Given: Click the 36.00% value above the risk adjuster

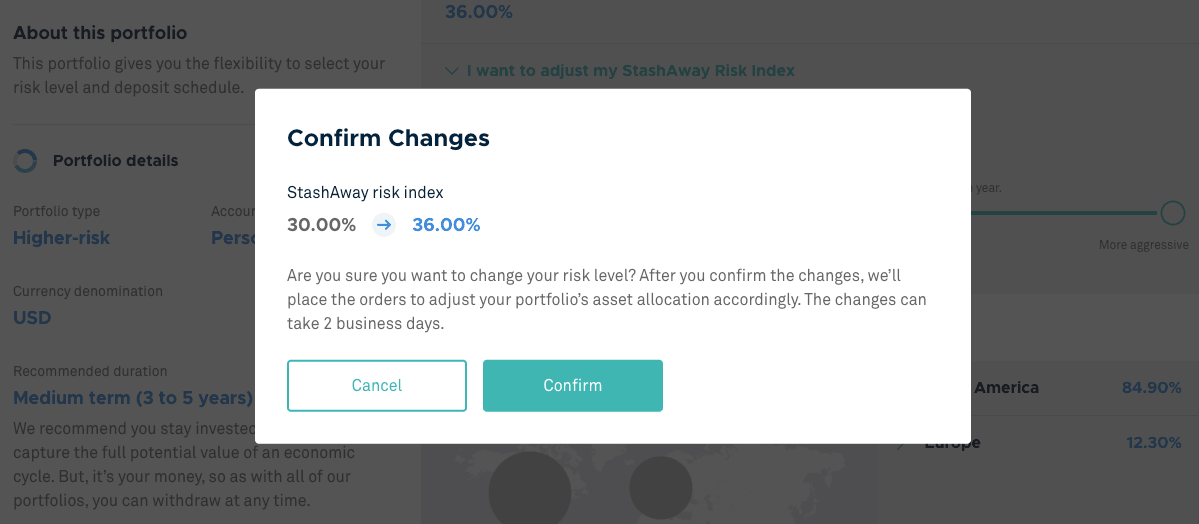Looking at the screenshot, I should [x=478, y=12].
